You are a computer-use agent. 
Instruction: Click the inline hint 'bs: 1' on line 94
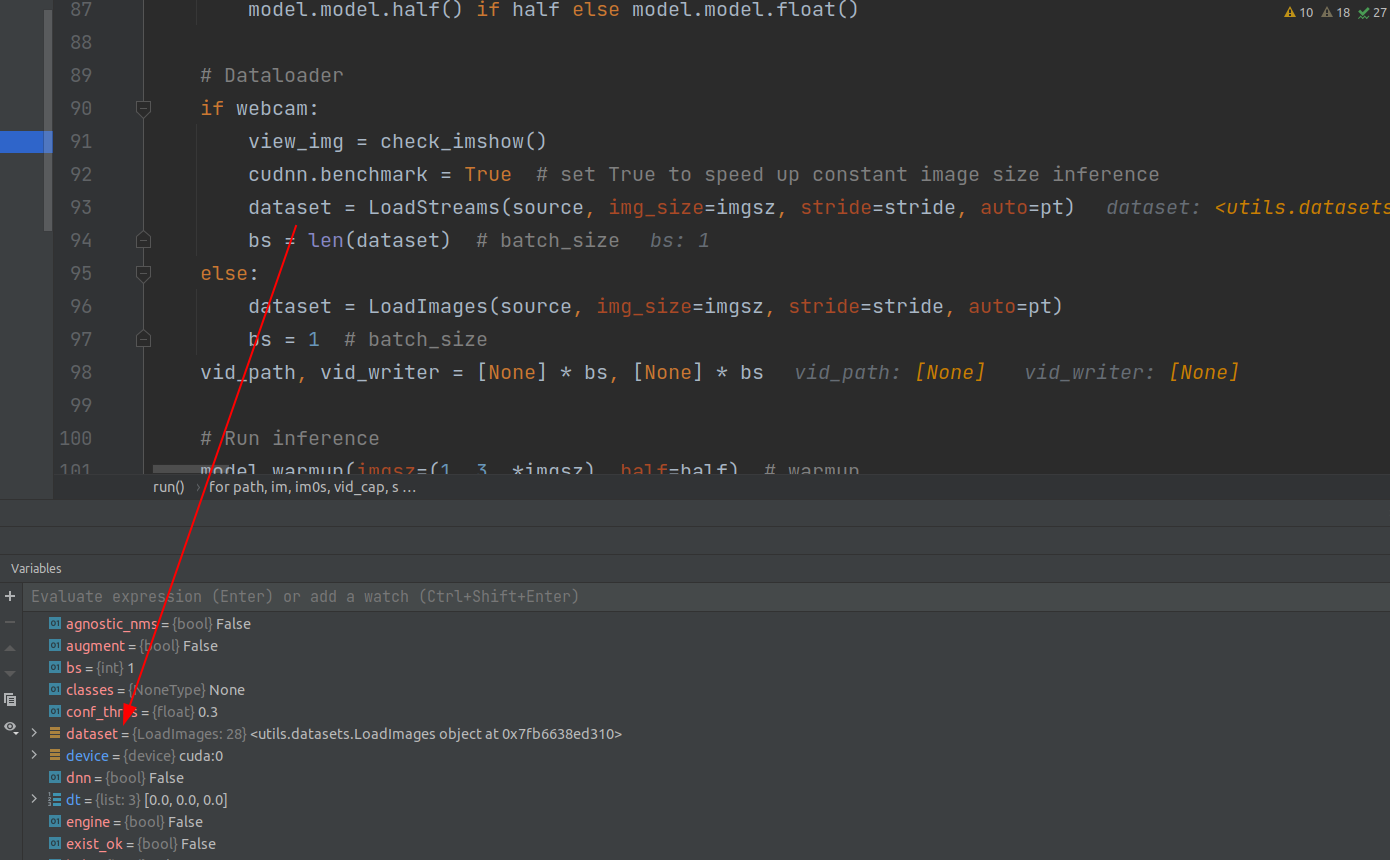coord(680,240)
